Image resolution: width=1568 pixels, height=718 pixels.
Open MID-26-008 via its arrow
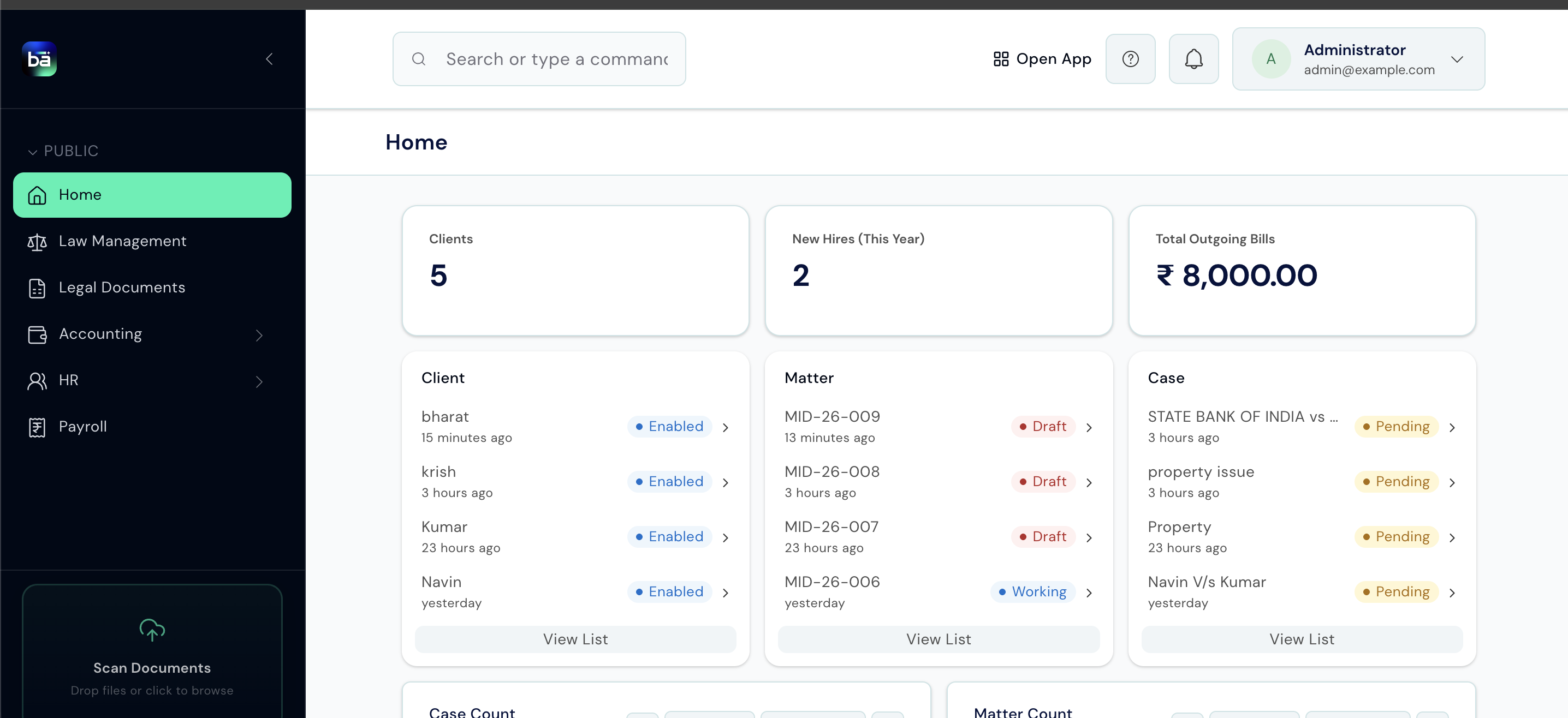coord(1089,482)
